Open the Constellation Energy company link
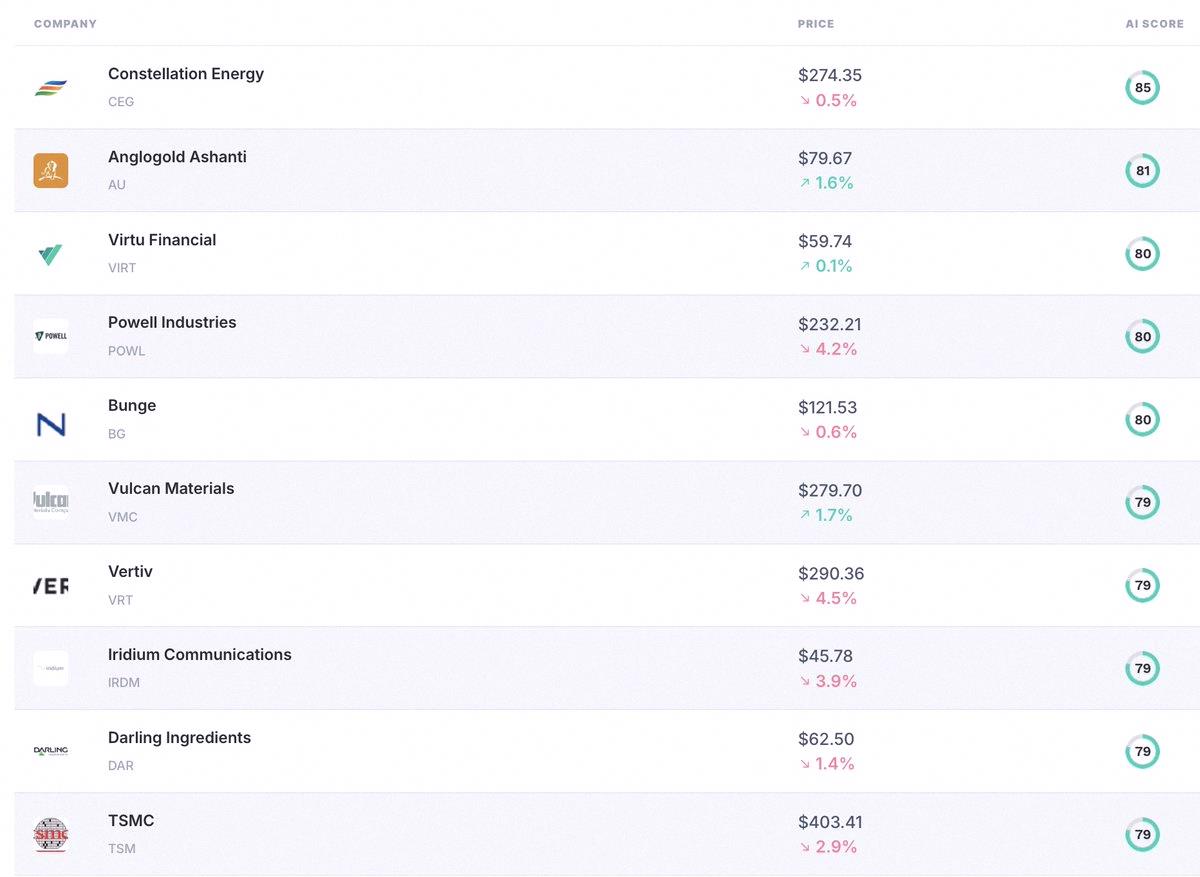 pos(186,74)
